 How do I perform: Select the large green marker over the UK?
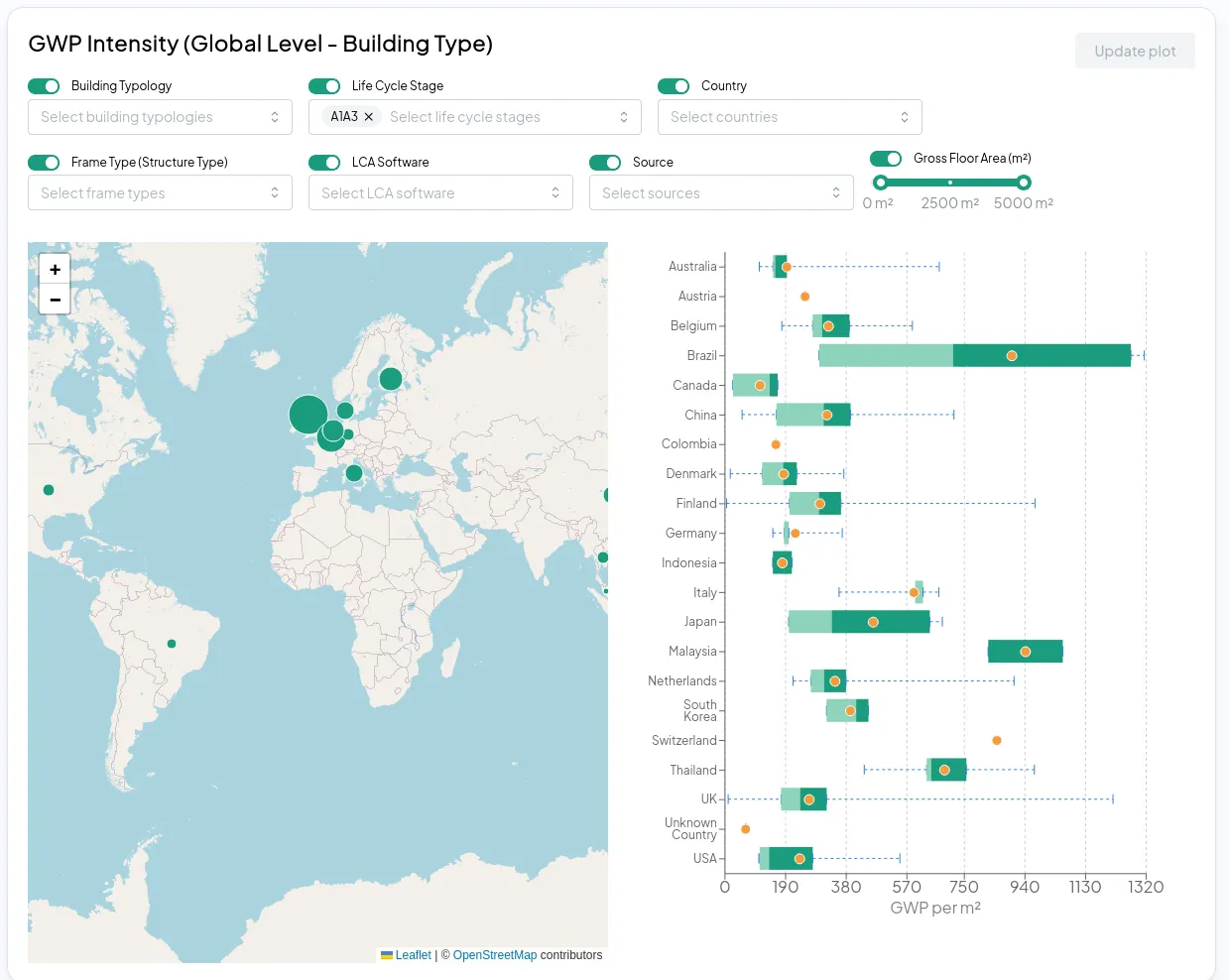[307, 415]
